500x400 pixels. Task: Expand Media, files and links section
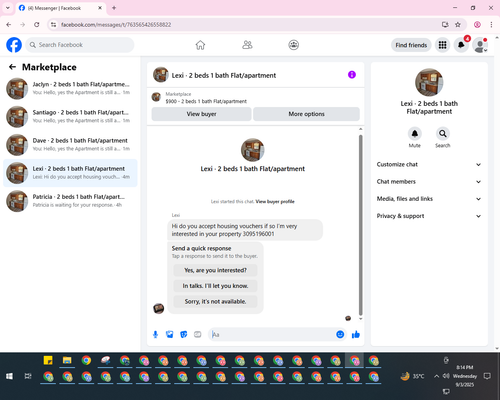(429, 199)
